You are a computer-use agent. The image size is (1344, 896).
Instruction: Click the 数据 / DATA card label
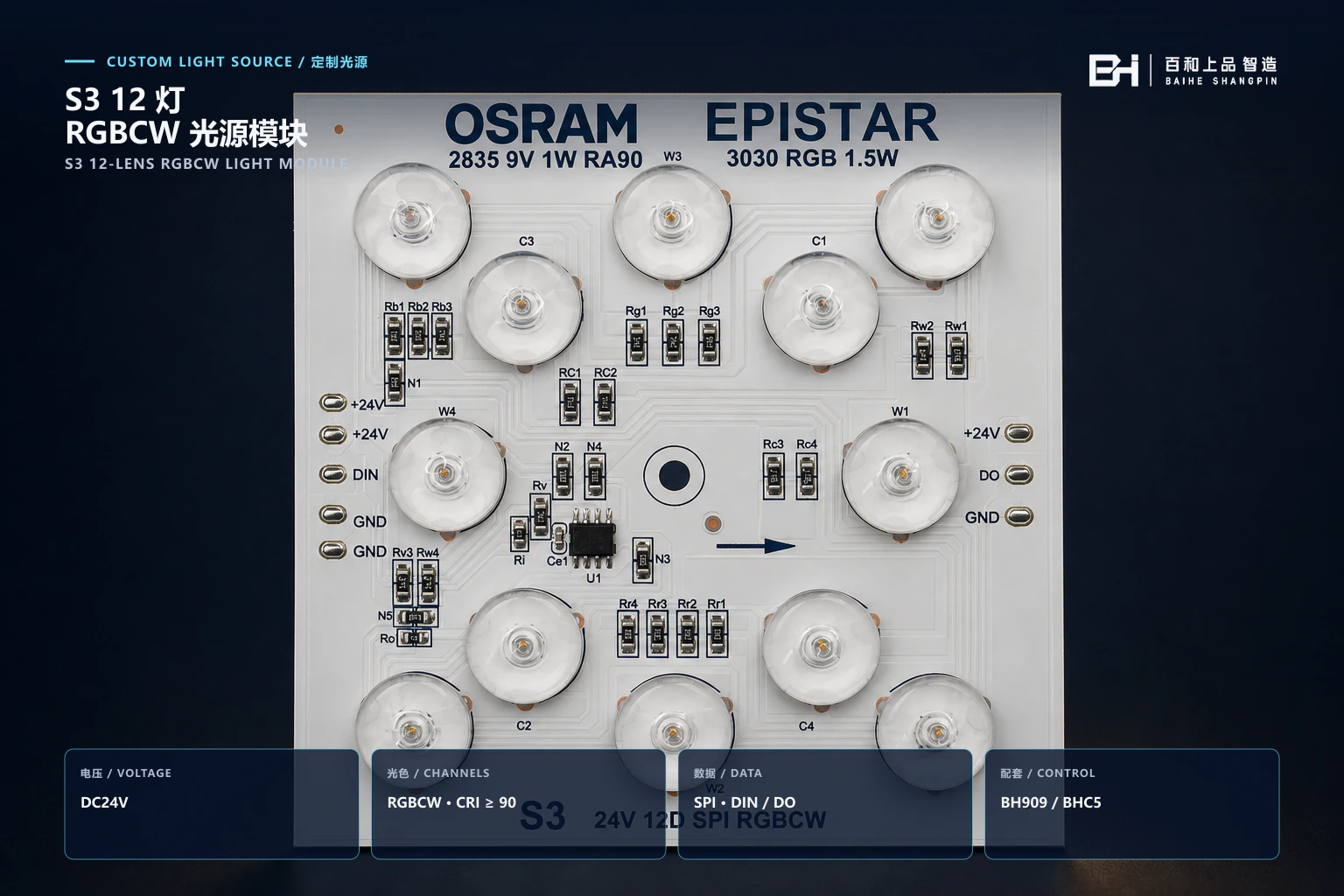(x=728, y=773)
